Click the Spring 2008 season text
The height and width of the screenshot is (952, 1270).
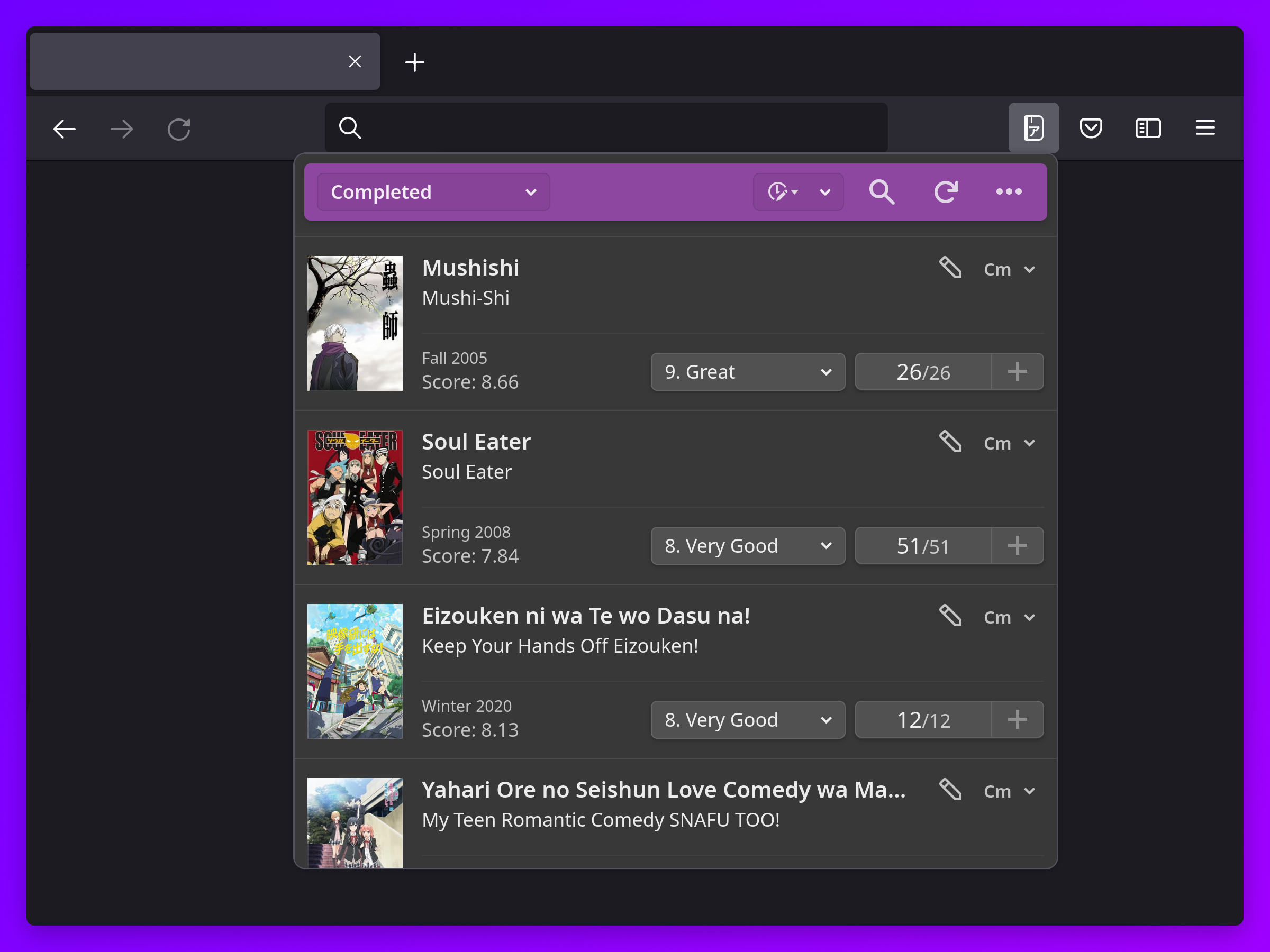coord(466,532)
